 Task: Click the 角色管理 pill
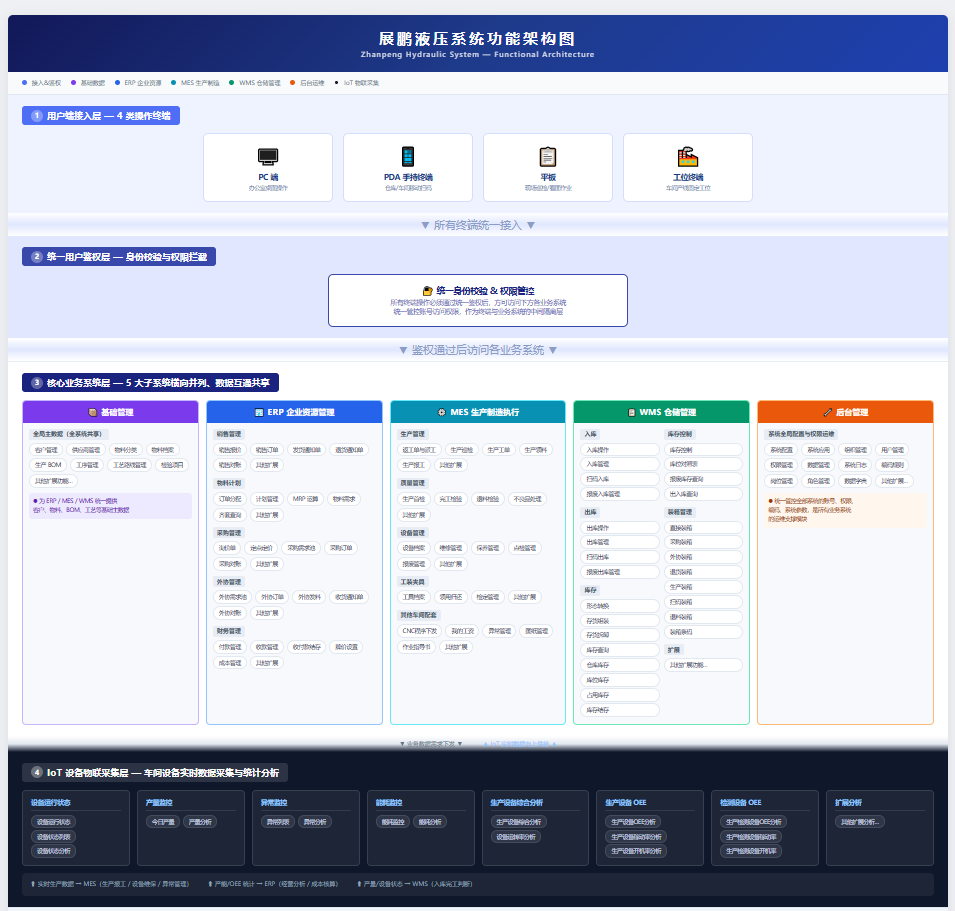[x=819, y=481]
